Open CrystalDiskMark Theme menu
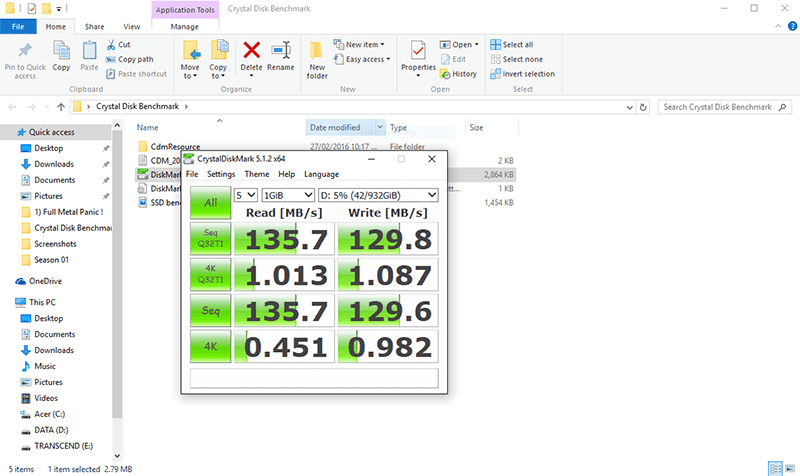Screen dimensions: 800x476 (257, 174)
